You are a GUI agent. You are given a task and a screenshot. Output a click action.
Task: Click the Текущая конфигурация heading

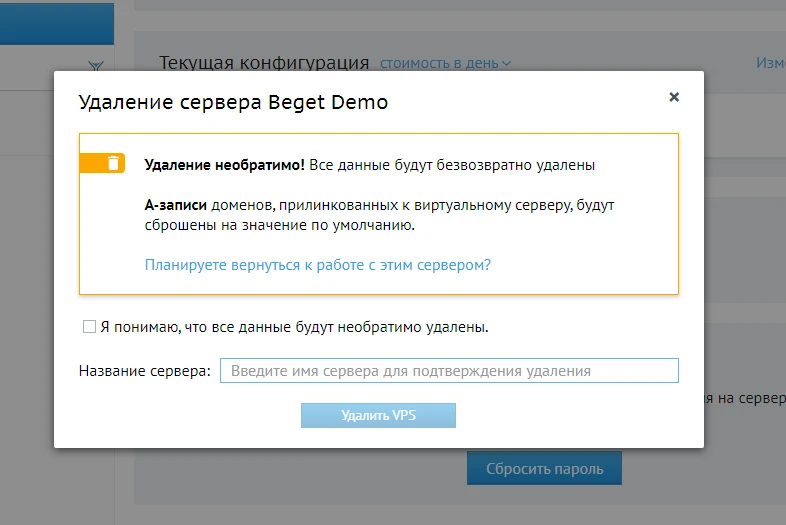tap(264, 63)
